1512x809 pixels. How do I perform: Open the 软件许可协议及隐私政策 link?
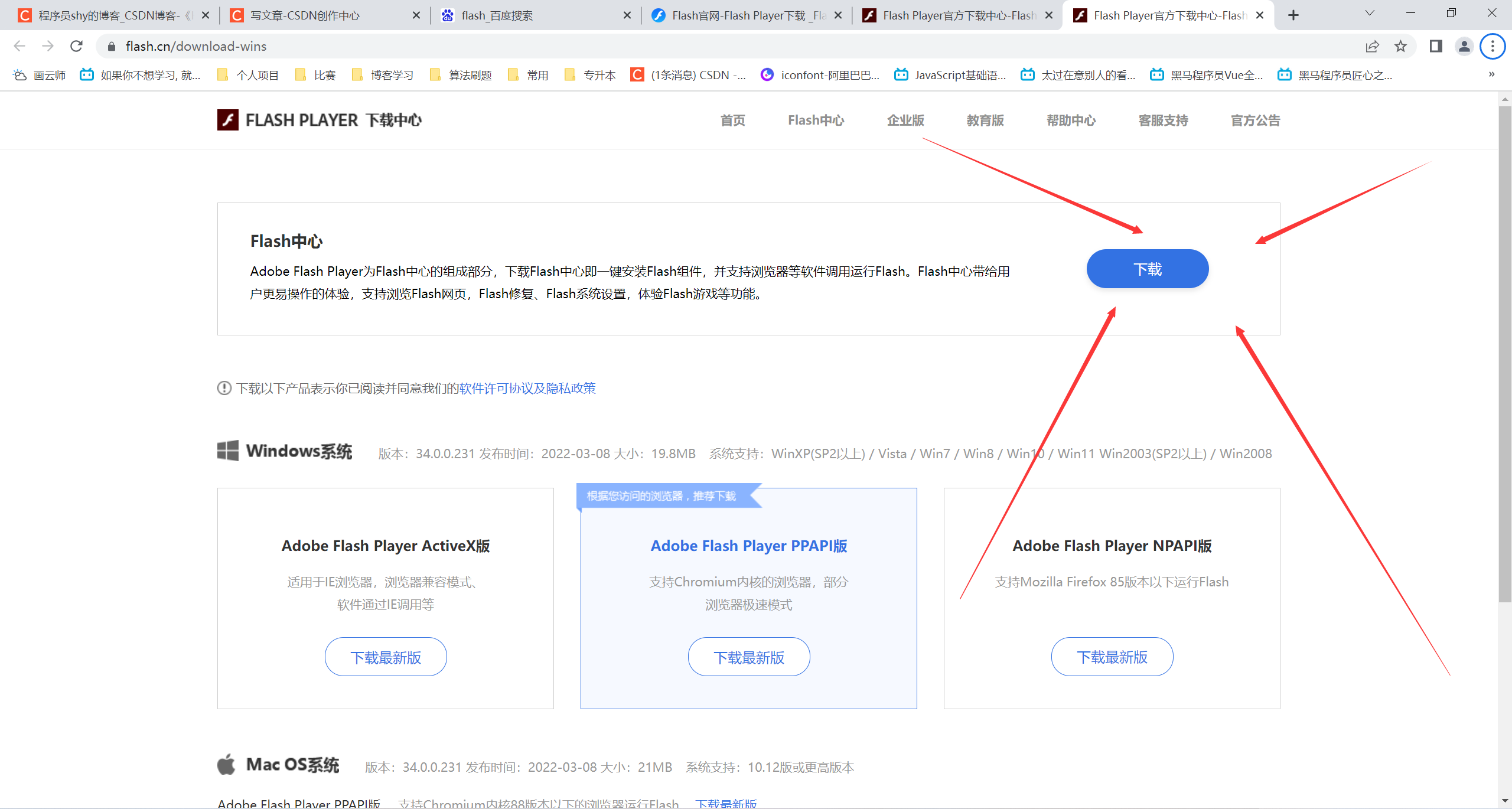(527, 388)
